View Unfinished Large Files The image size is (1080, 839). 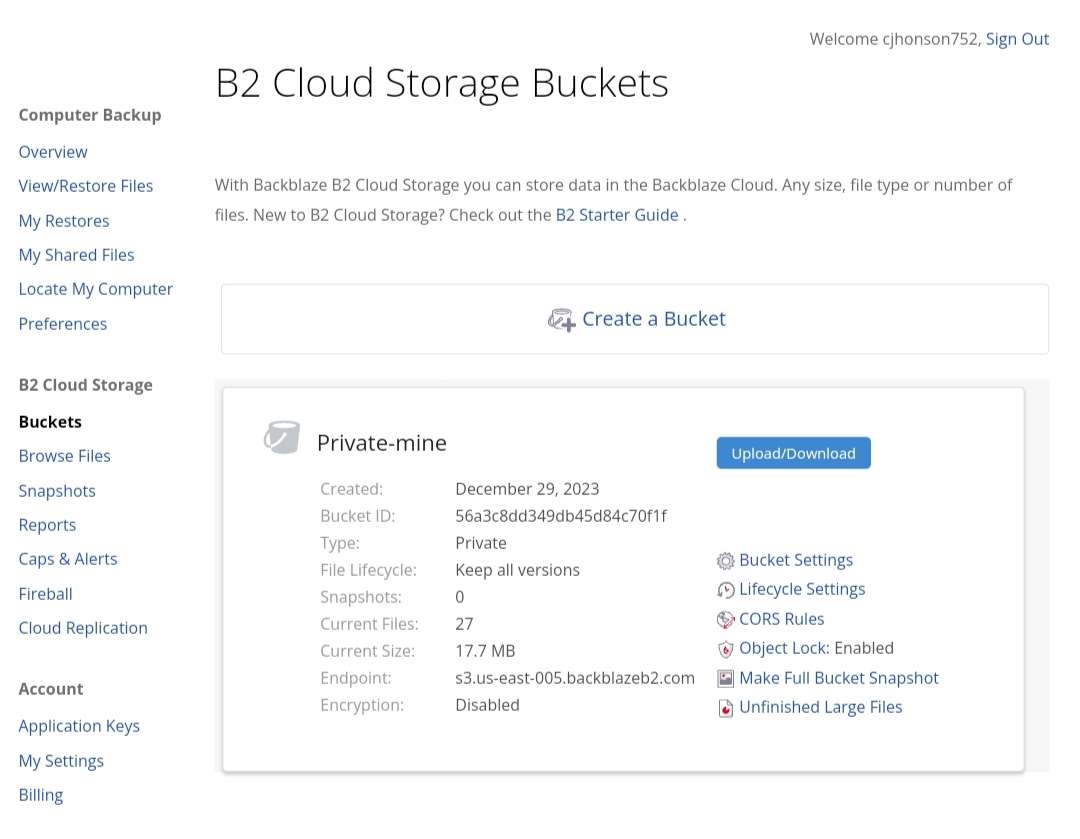[x=820, y=707]
